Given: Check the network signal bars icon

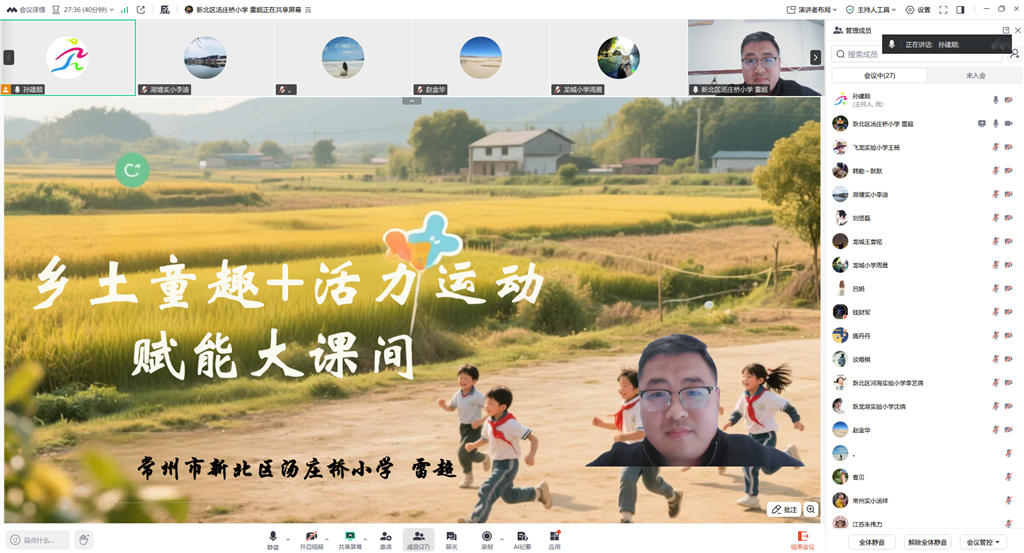Looking at the screenshot, I should click(124, 10).
